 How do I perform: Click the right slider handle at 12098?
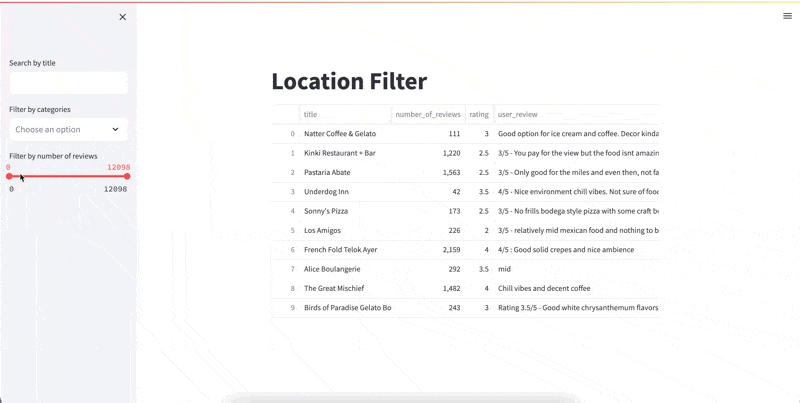[x=127, y=177]
